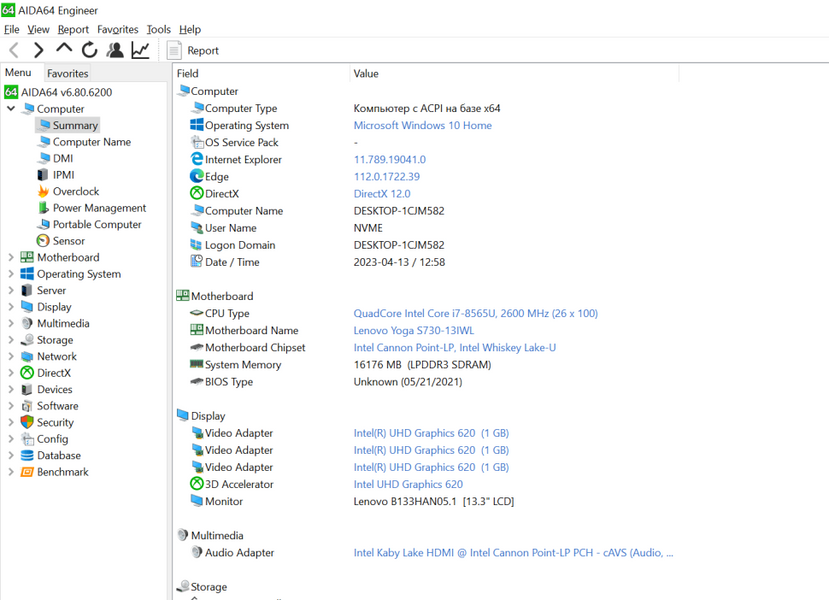Select the DMI tree item
829x600 pixels.
coord(63,158)
